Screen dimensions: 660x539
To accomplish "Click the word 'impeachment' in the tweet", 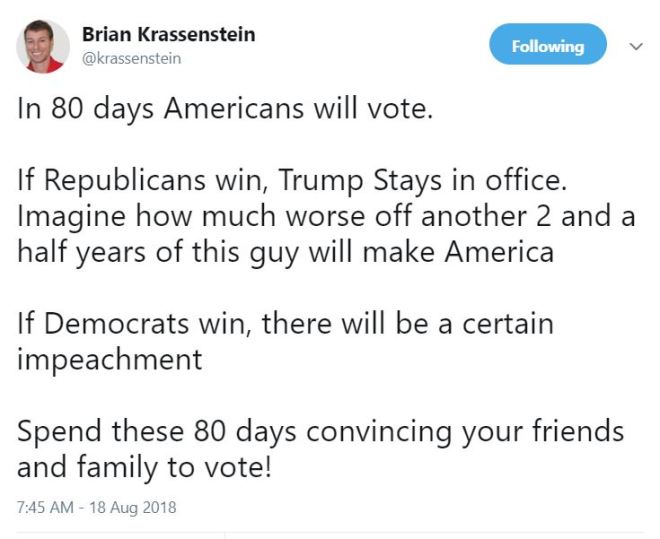I will tap(109, 359).
